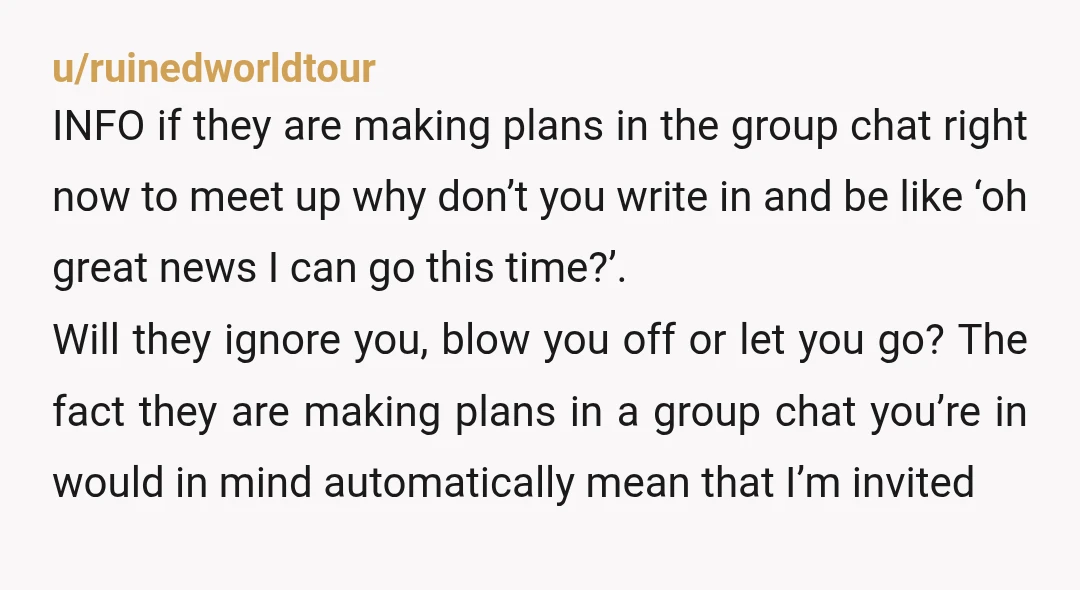Click the word 'would' starting the last line

108,482
